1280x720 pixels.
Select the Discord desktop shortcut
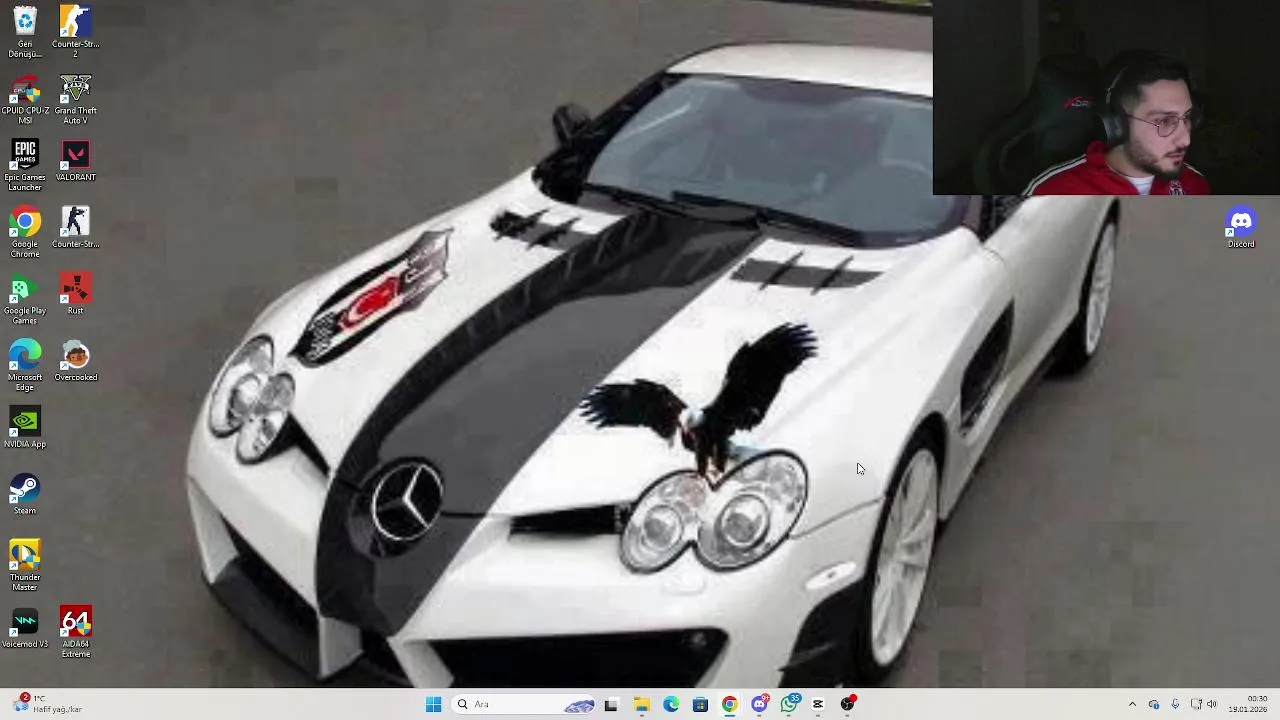click(x=1241, y=227)
